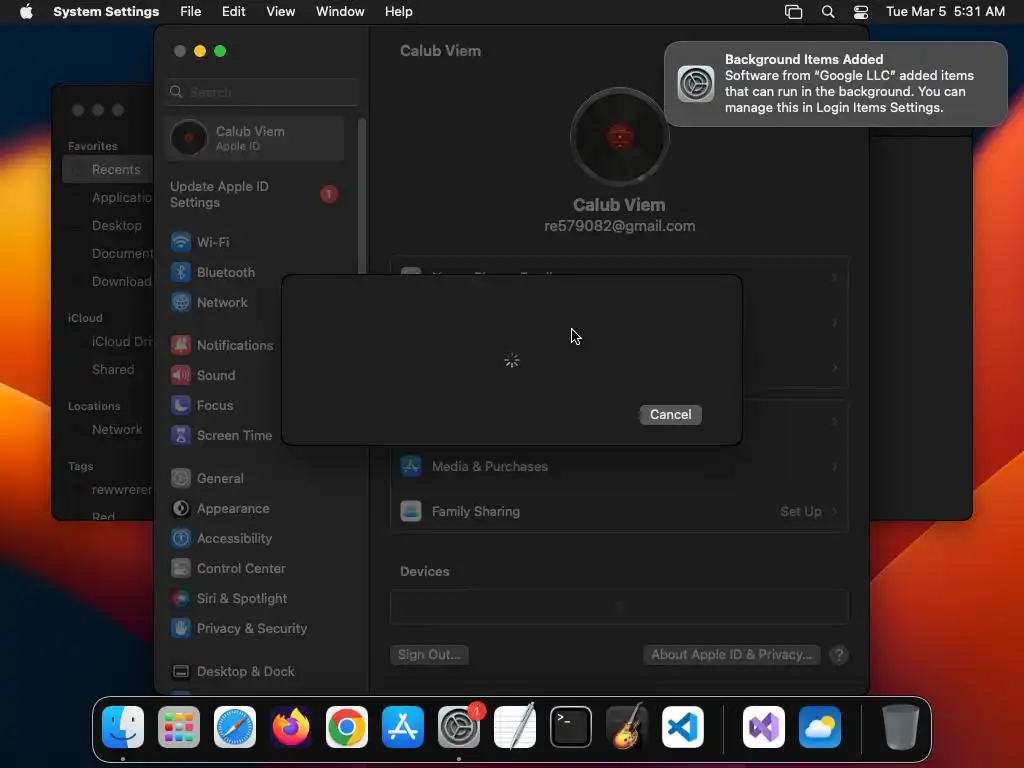This screenshot has width=1024, height=768.
Task: Open Accessibility icon in sidebar
Action: [x=181, y=538]
